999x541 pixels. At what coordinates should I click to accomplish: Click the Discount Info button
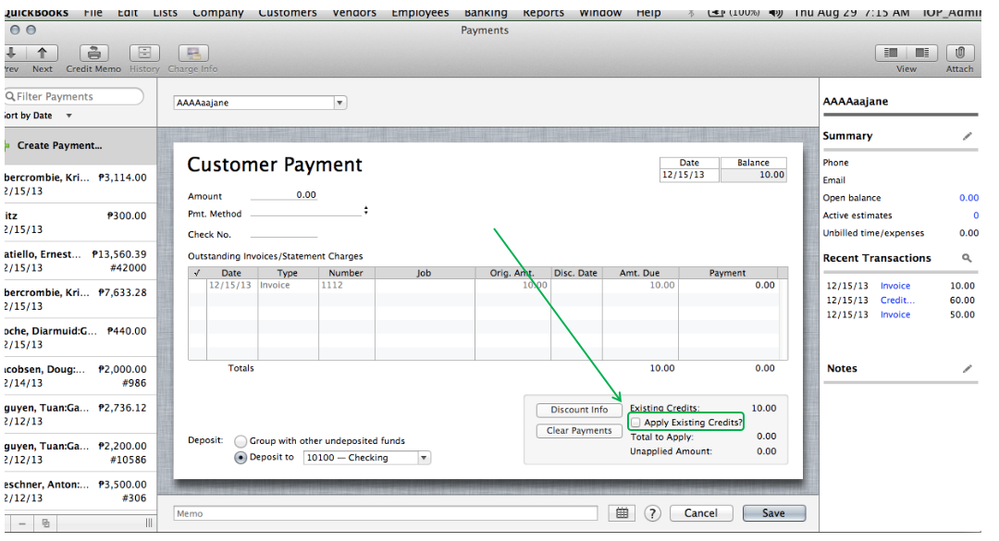(579, 410)
